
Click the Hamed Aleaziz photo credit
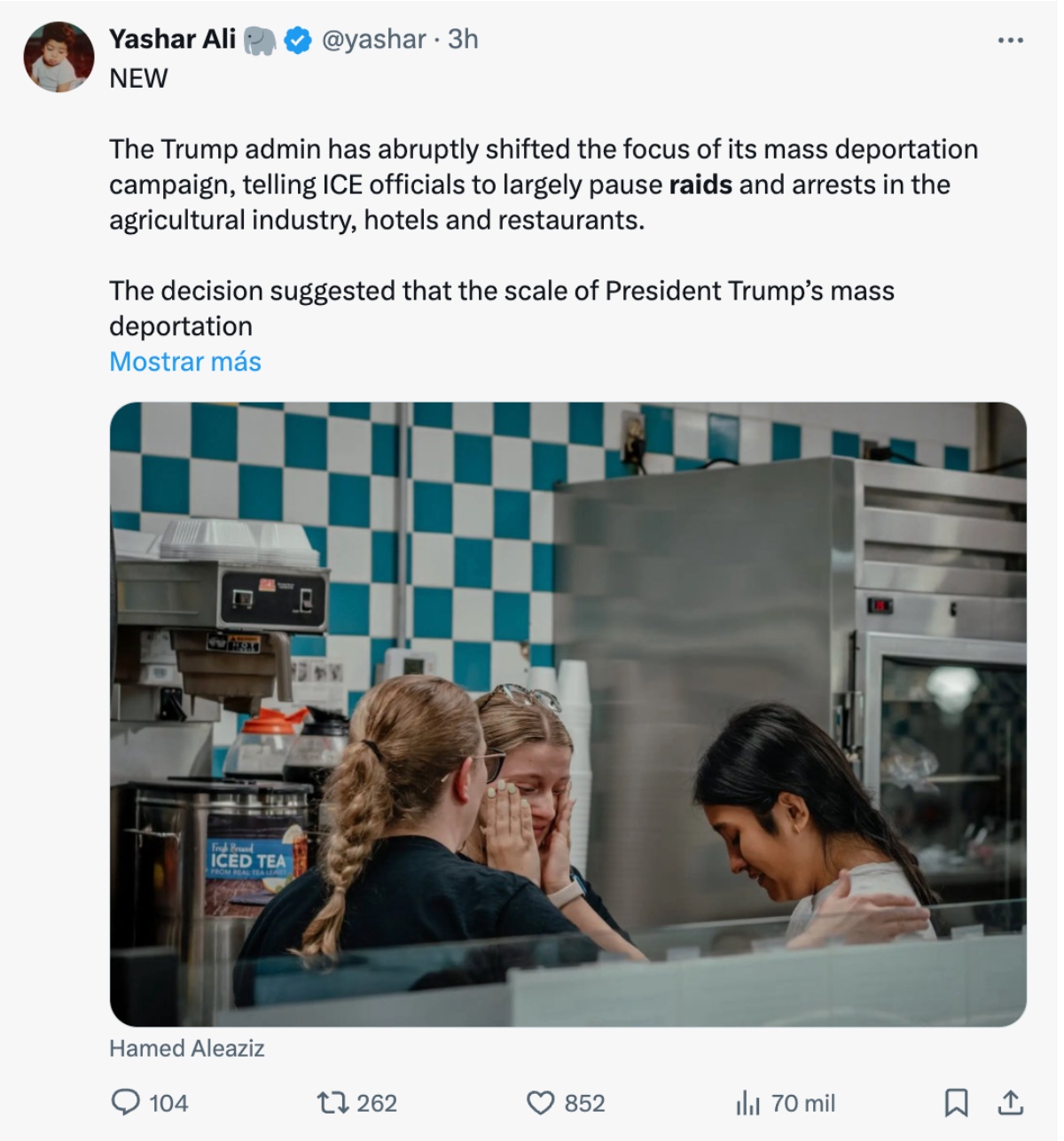point(187,1048)
